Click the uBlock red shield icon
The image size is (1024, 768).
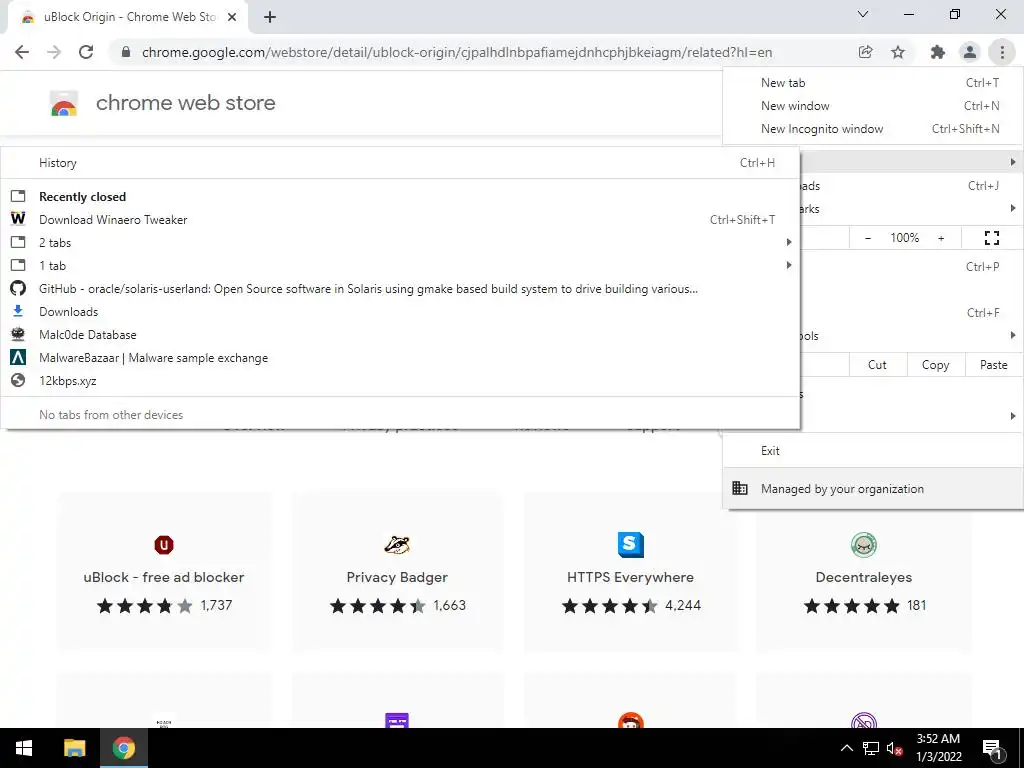(x=164, y=545)
